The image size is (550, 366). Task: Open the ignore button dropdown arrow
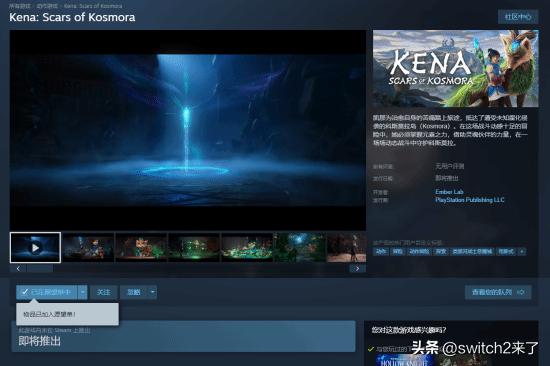pos(152,292)
